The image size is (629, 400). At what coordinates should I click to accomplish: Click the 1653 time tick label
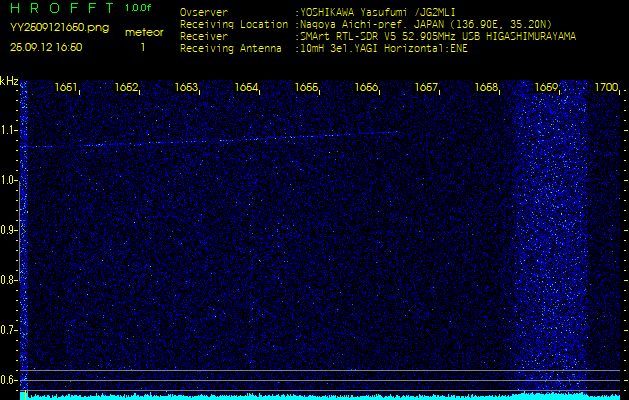(186, 88)
